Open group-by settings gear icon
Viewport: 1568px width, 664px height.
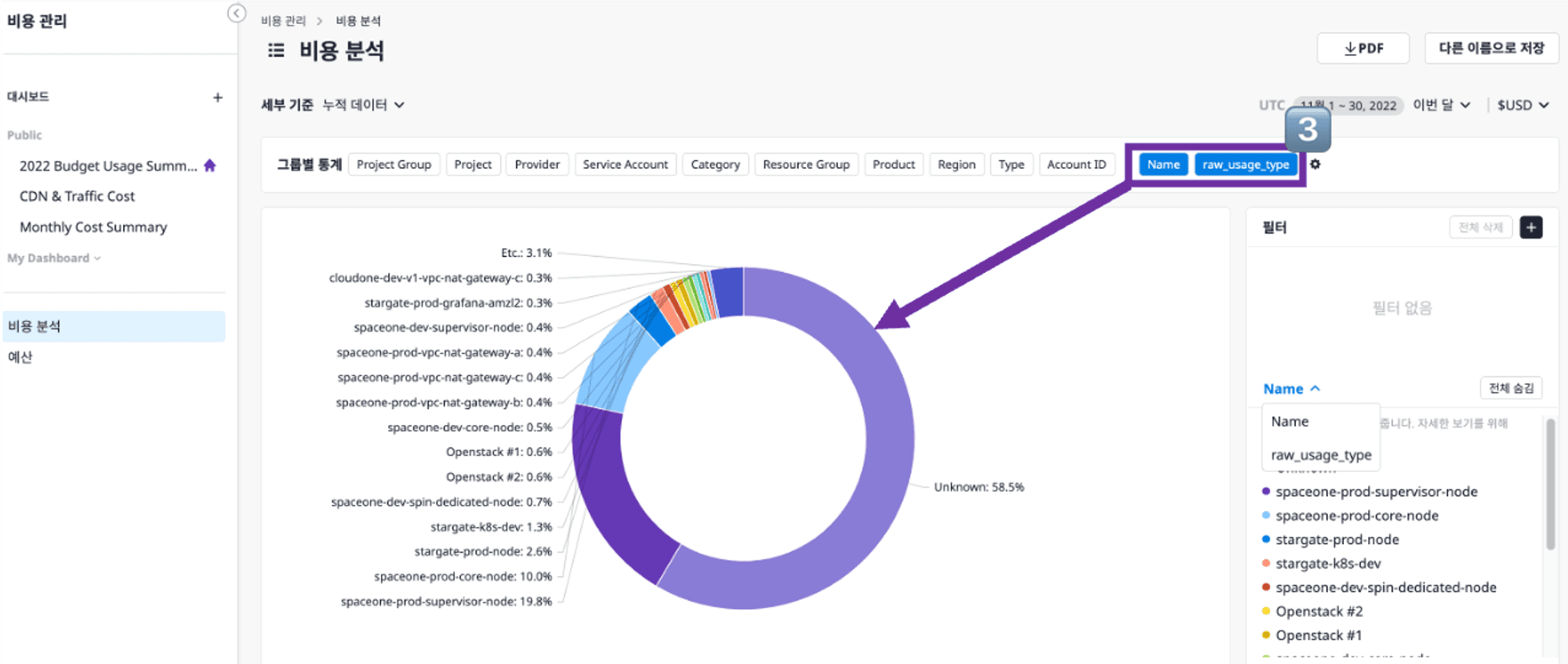(1316, 164)
